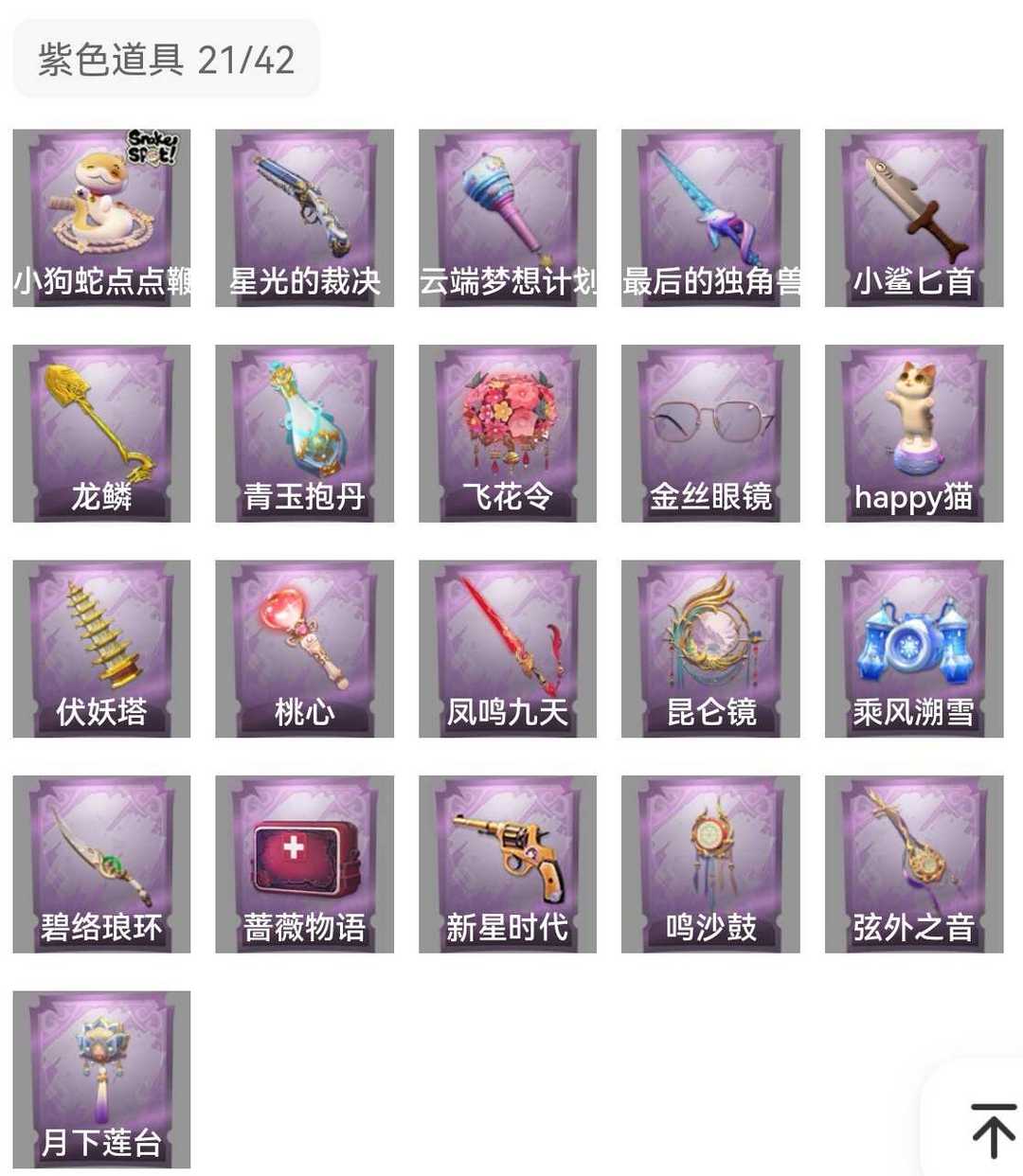Tap the 乘风溯雪 blue lantern item
The image size is (1023, 1176).
tap(914, 649)
